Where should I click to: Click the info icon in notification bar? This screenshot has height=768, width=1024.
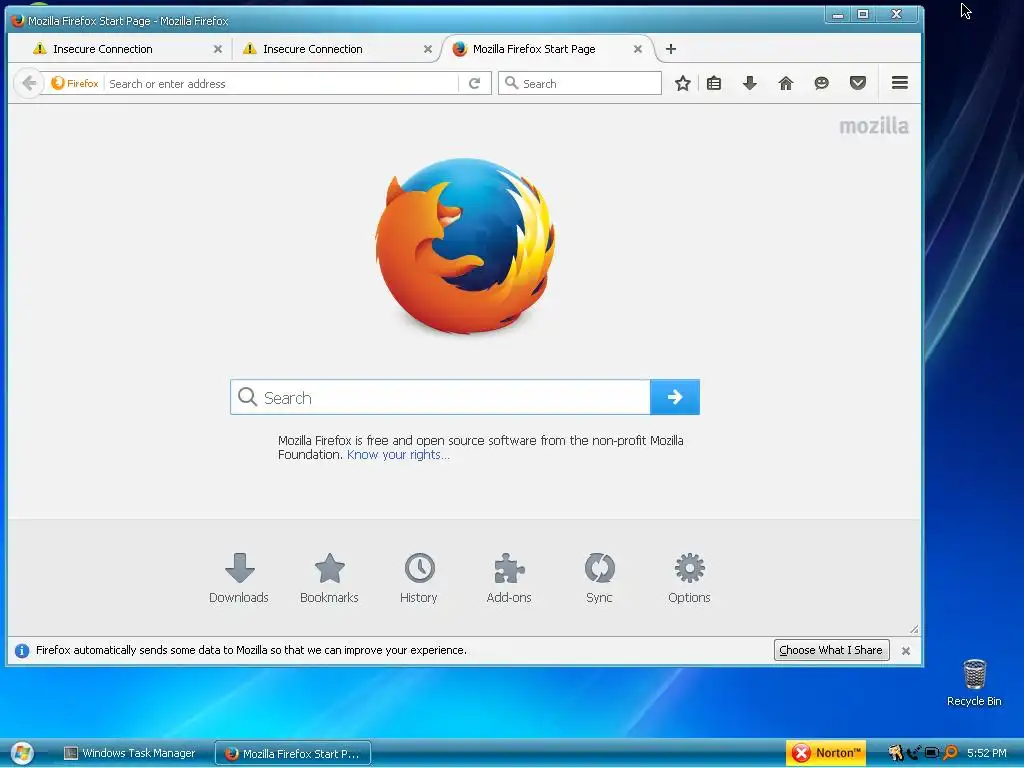22,650
